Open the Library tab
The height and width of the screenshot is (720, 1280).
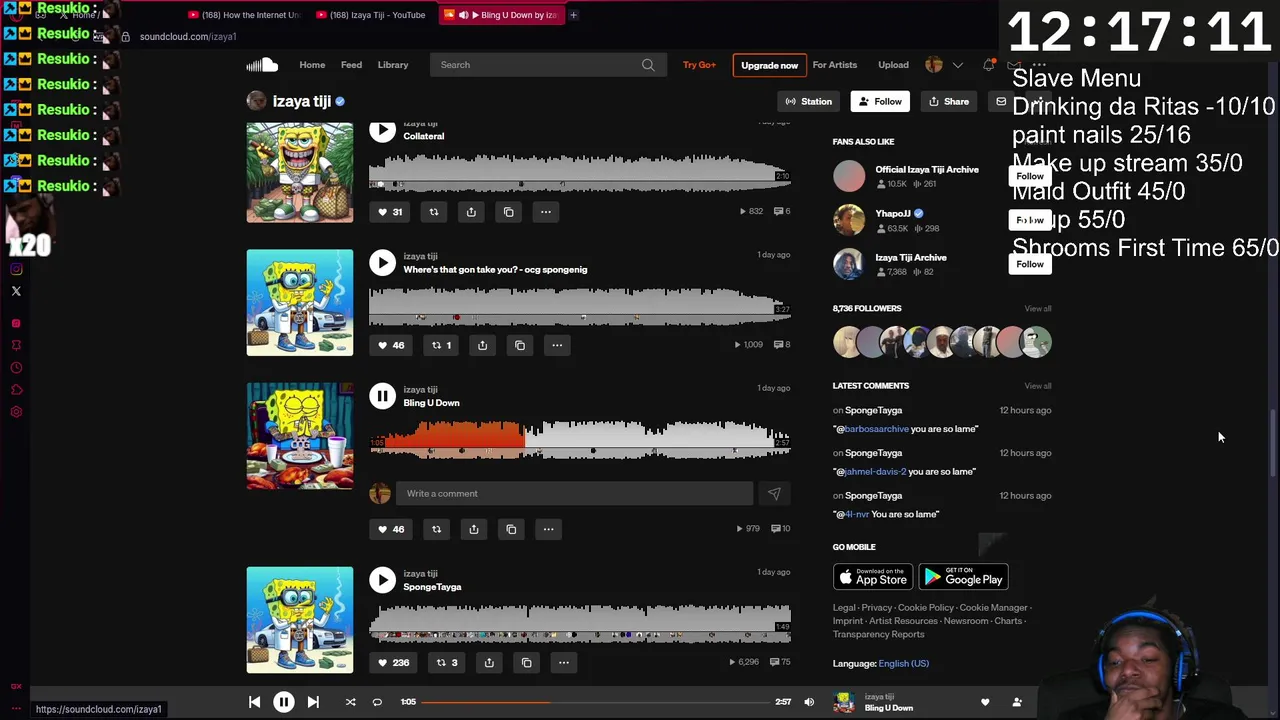point(393,65)
